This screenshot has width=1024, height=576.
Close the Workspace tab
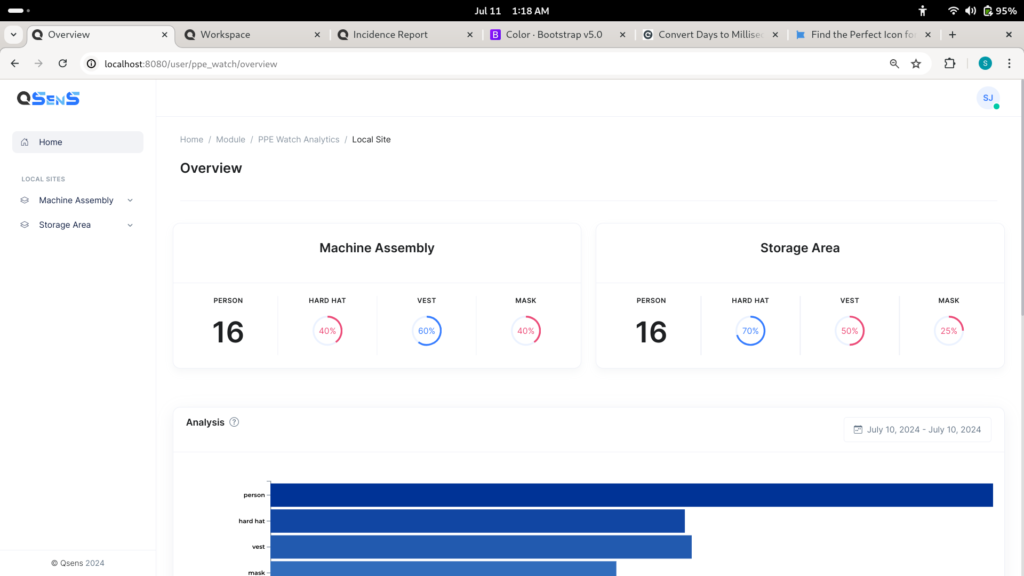click(317, 35)
